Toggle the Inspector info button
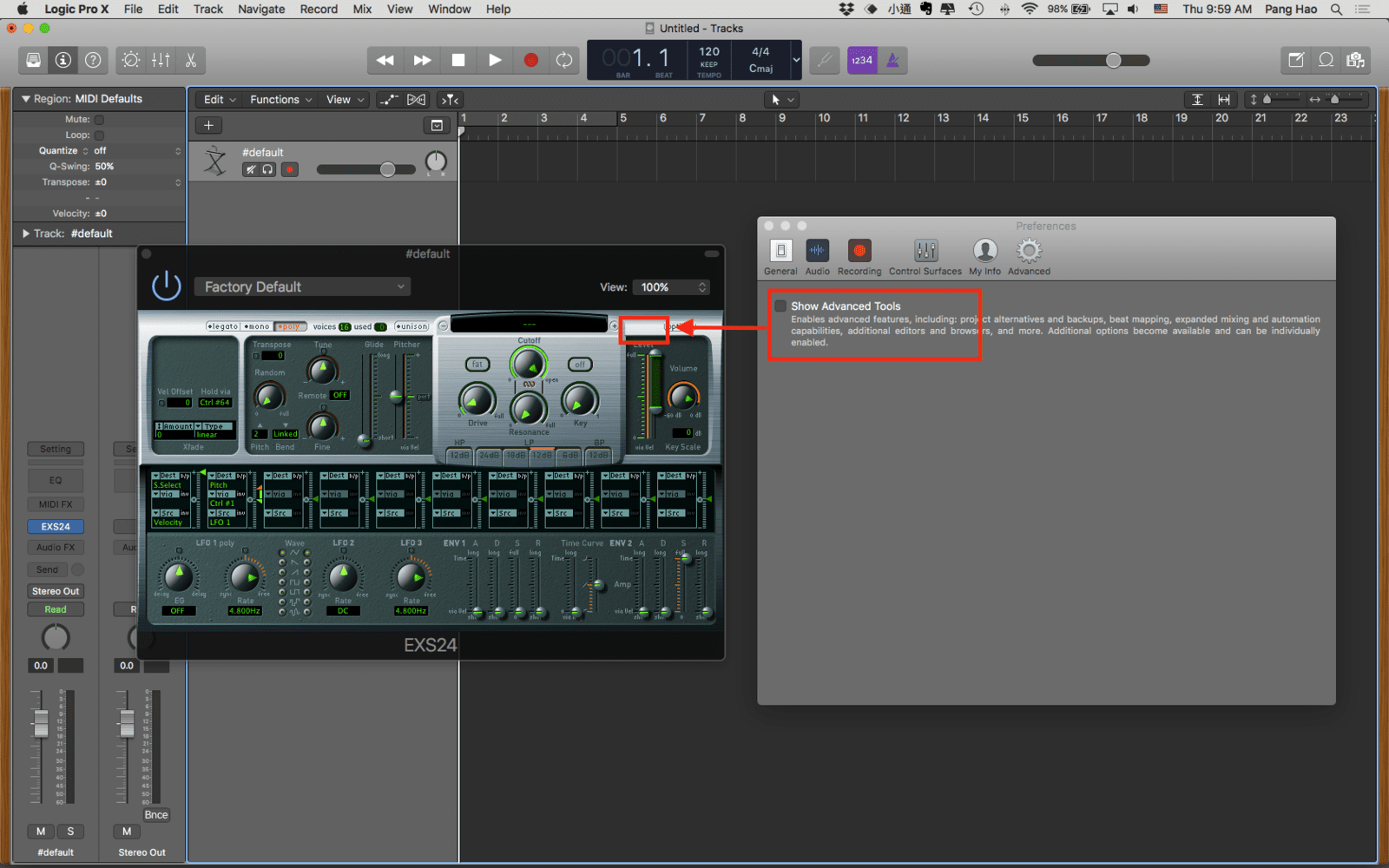 (x=63, y=60)
